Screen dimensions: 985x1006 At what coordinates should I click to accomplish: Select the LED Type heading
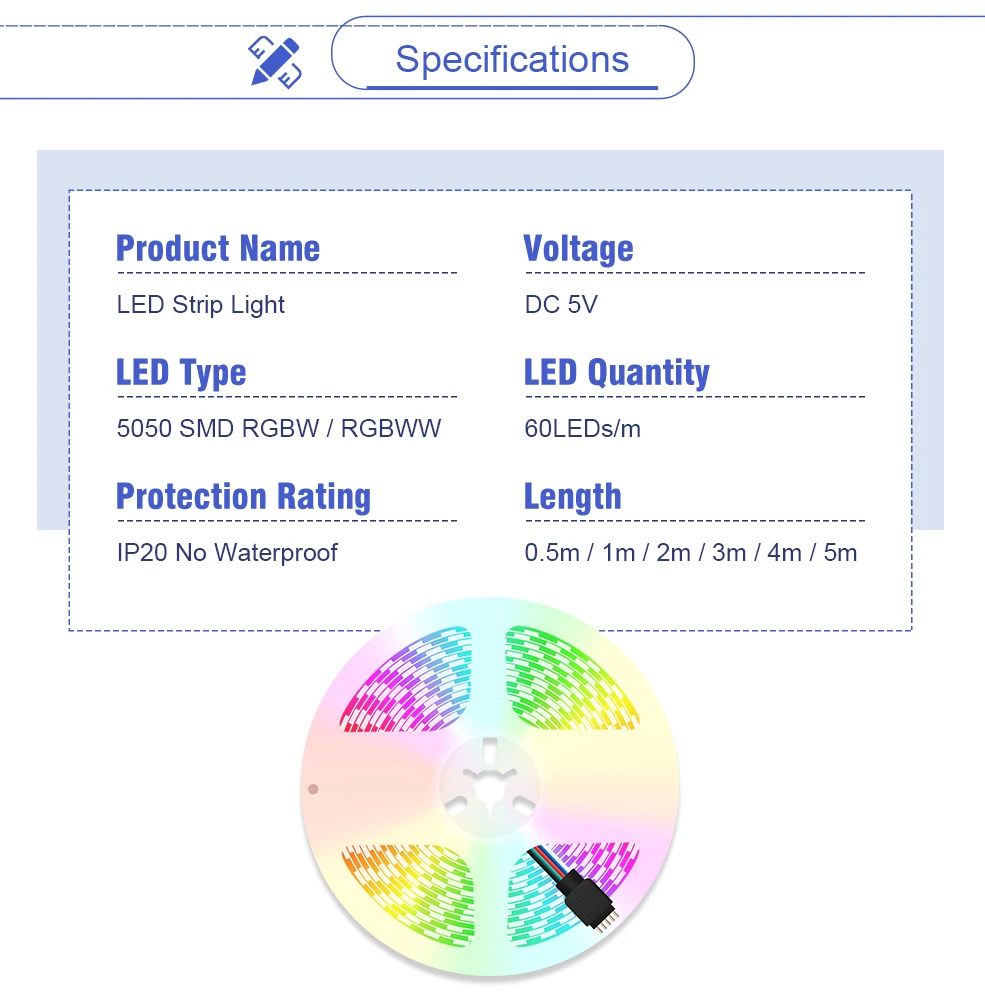[x=181, y=372]
